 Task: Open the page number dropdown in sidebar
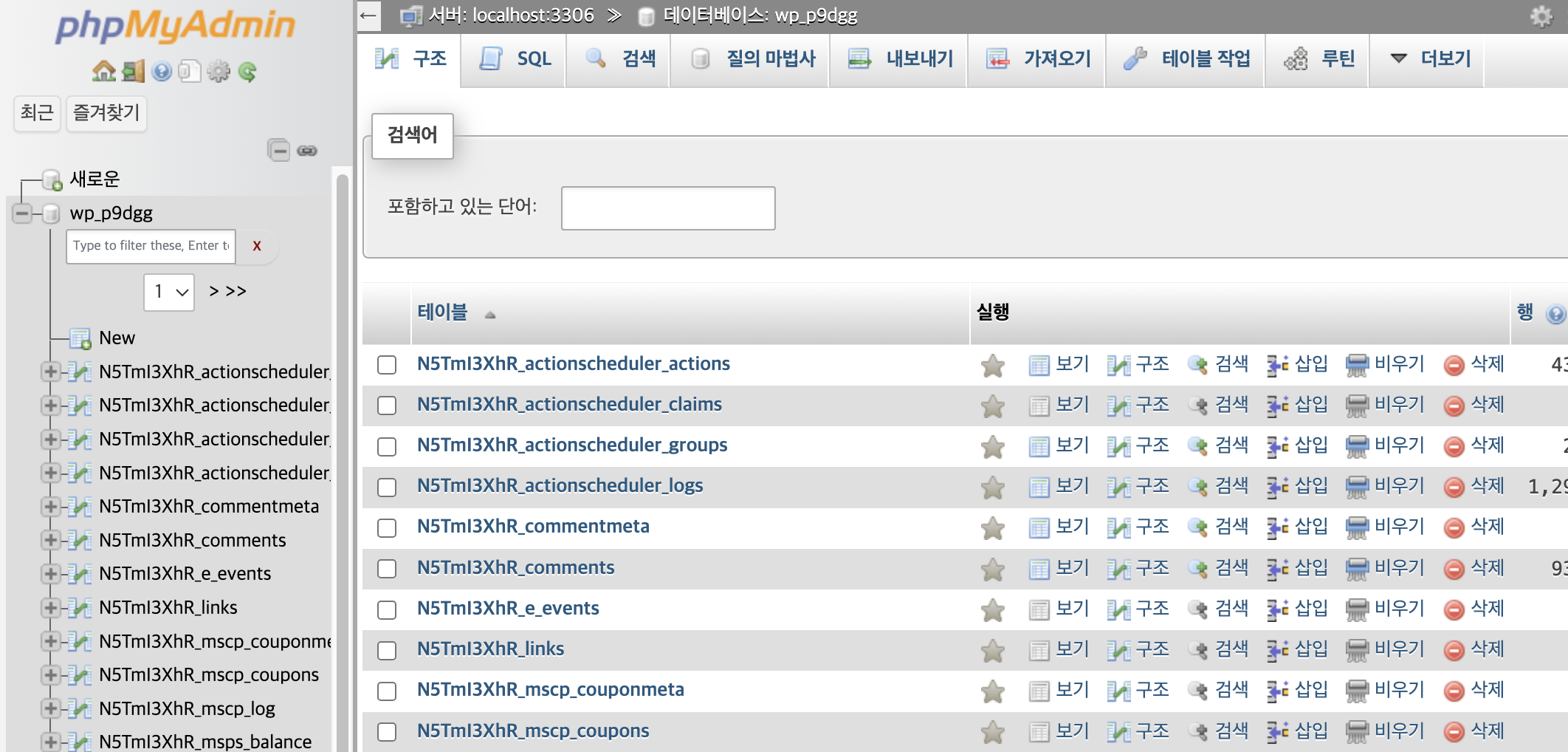click(169, 292)
